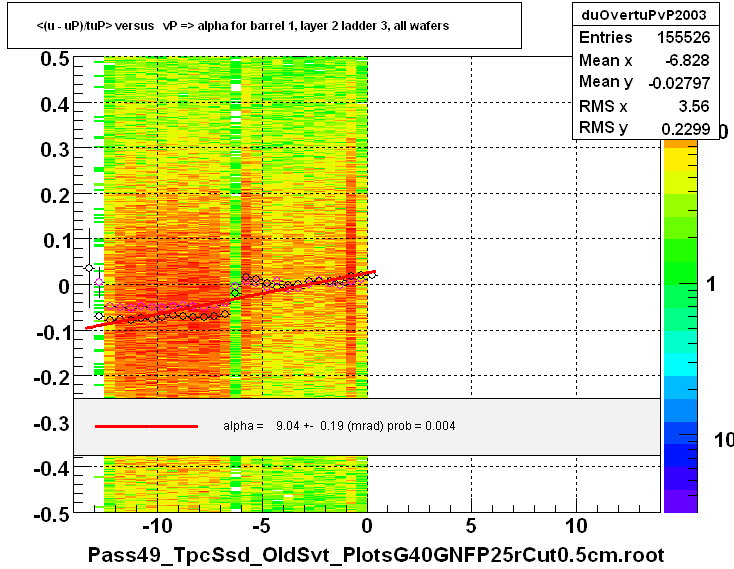Click the y-axis label -0.4
The width and height of the screenshot is (734, 569).
point(51,468)
